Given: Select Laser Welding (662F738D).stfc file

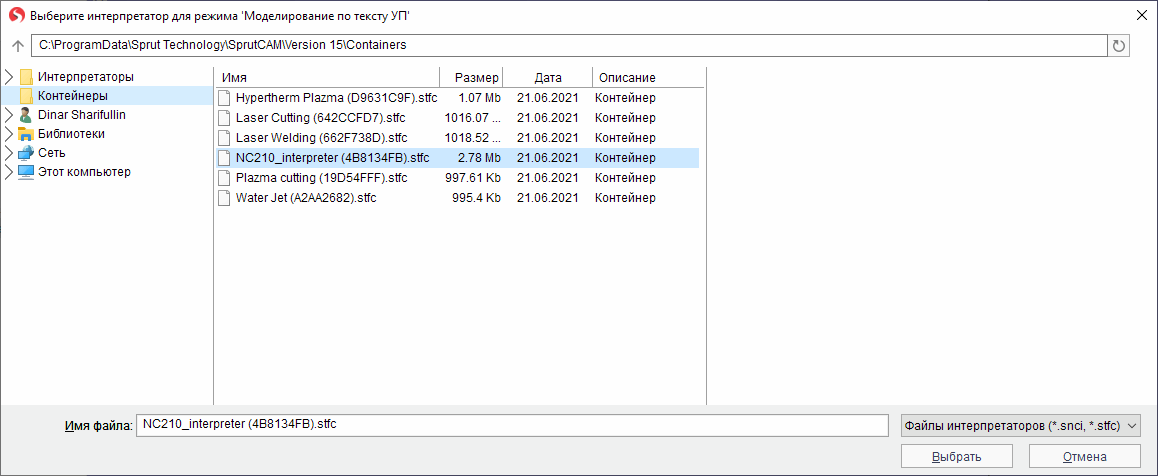Looking at the screenshot, I should (321, 138).
